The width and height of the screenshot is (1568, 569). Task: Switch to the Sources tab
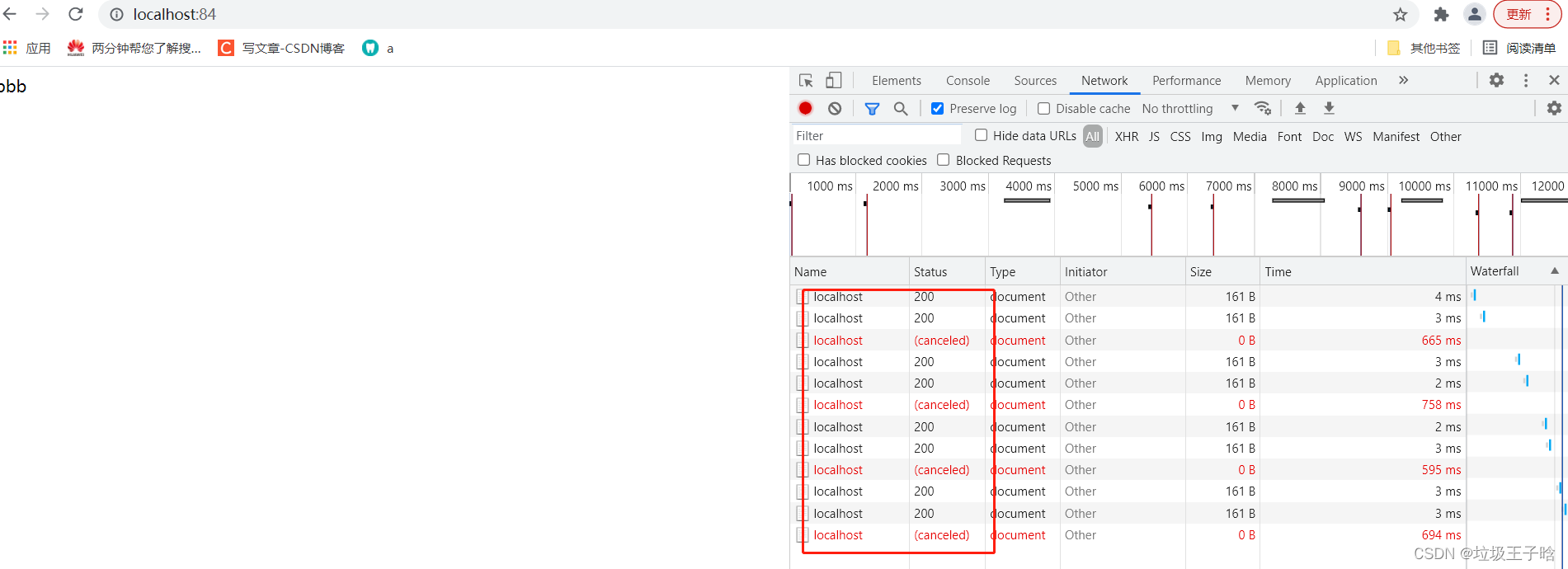tap(1035, 80)
